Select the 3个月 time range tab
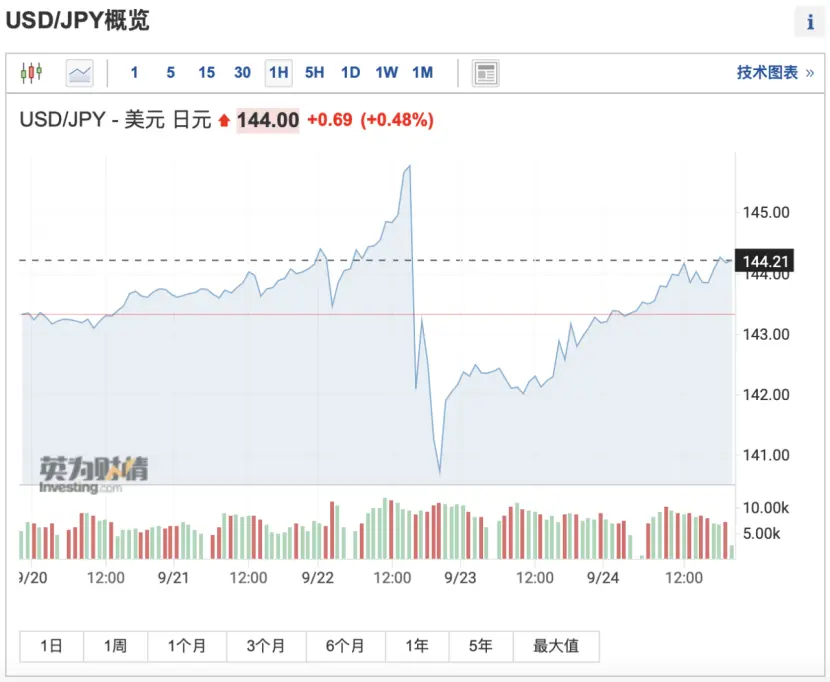Viewport: 830px width, 682px height. [x=266, y=646]
